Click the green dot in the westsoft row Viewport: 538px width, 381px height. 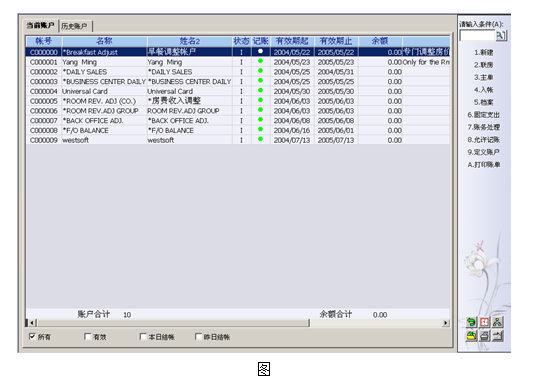coord(260,139)
